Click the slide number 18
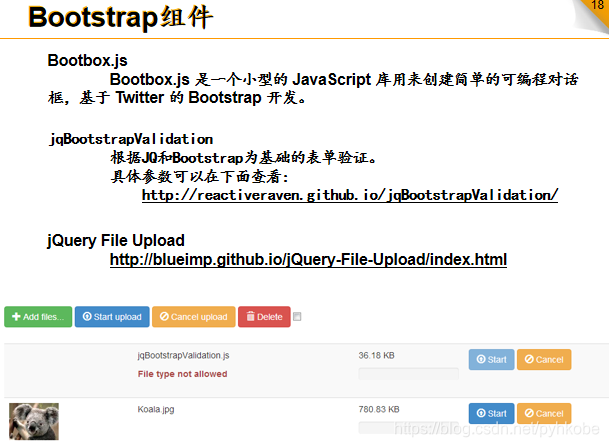This screenshot has width=609, height=447. point(597,5)
